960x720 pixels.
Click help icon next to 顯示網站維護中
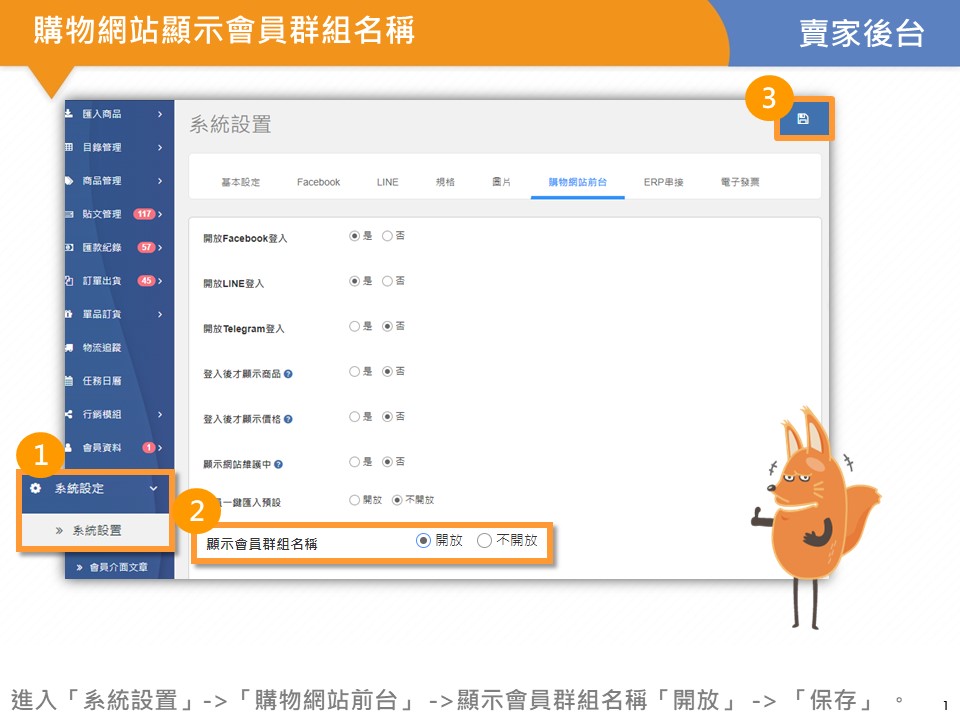pyautogui.click(x=279, y=464)
